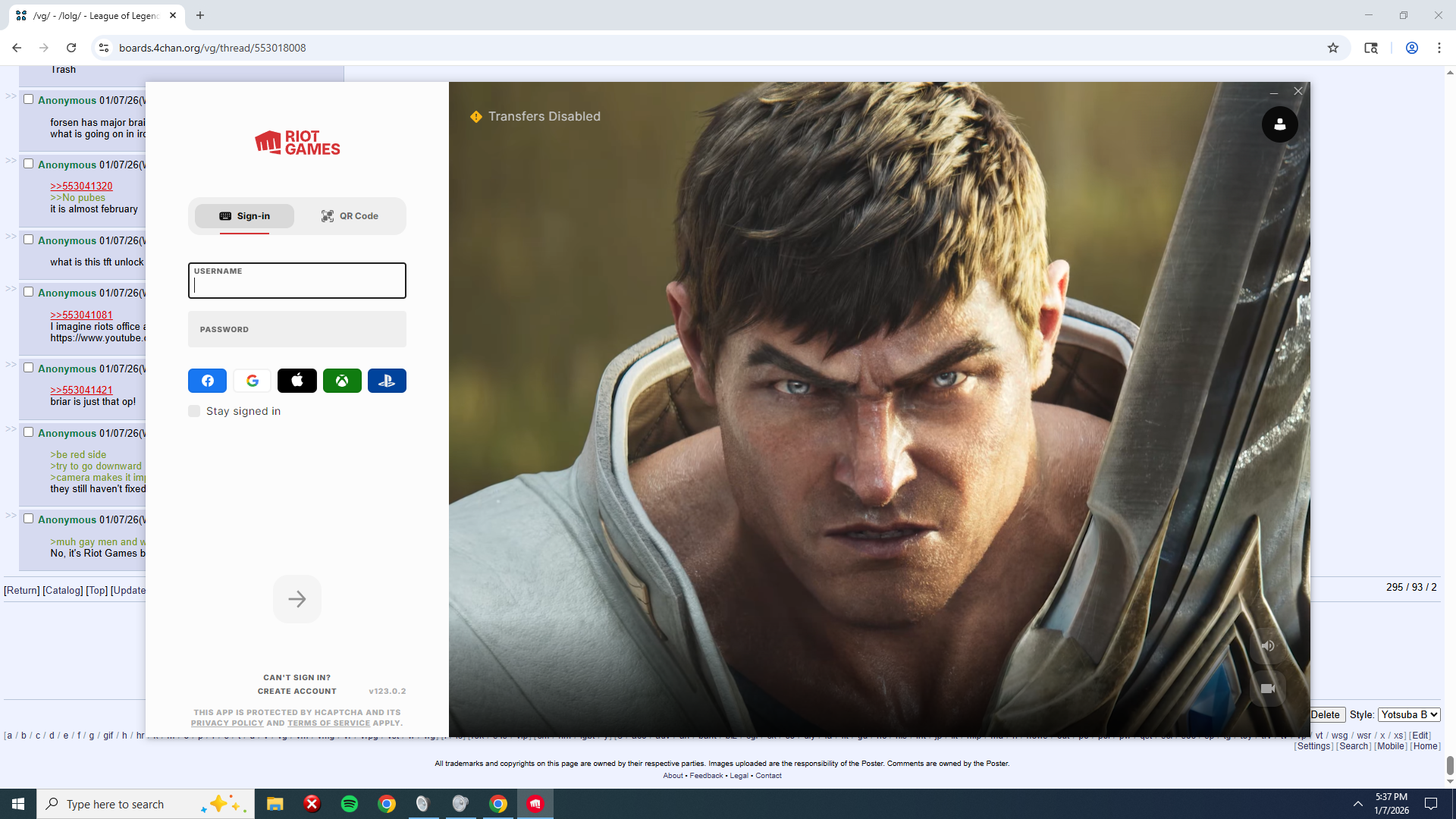
Task: Toggle background video camera icon
Action: [1268, 689]
